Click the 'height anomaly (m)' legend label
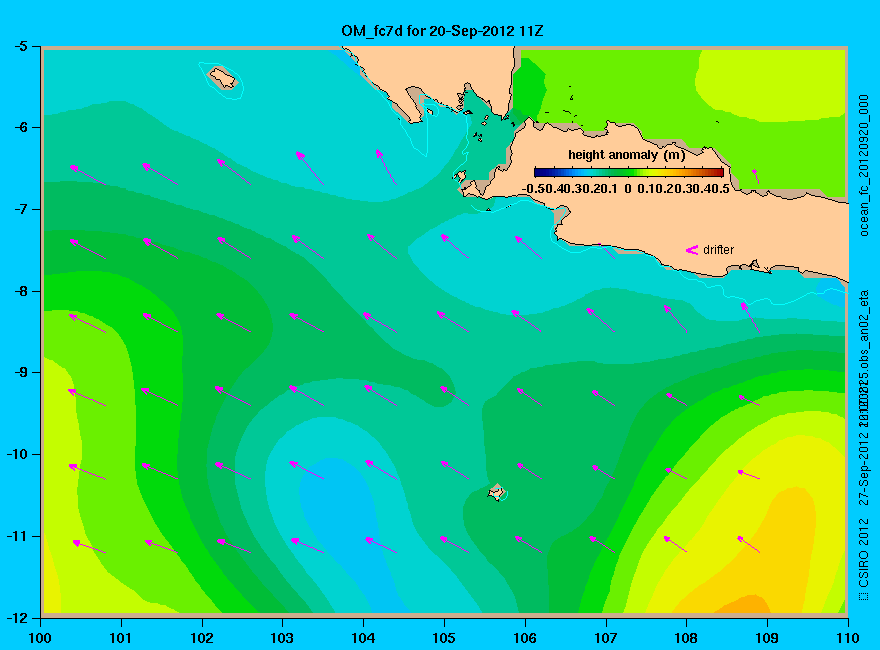Screen dimensions: 880x650 tap(626, 155)
